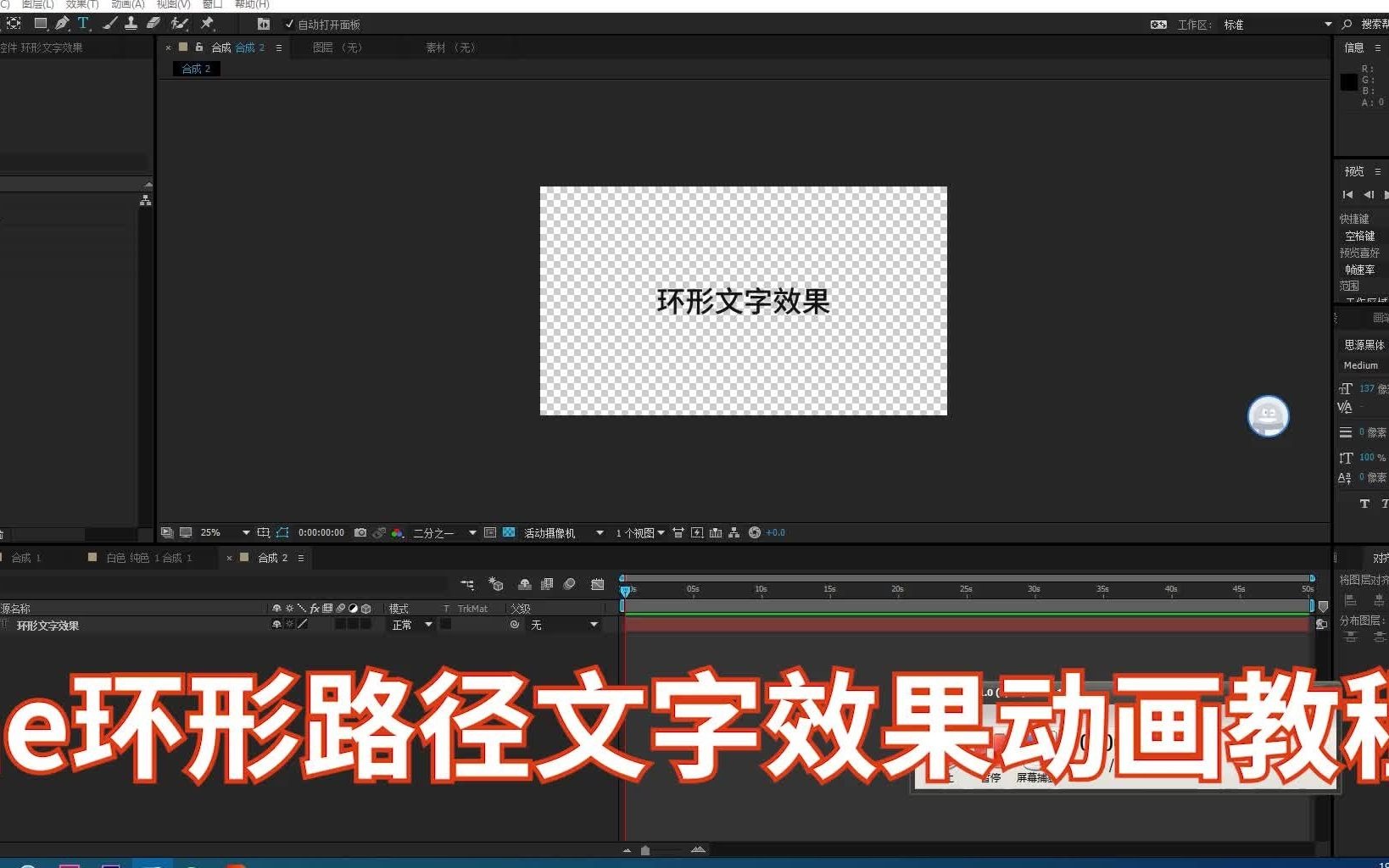Switch to the 素材 (无) viewer tab
The height and width of the screenshot is (868, 1389).
pos(450,47)
